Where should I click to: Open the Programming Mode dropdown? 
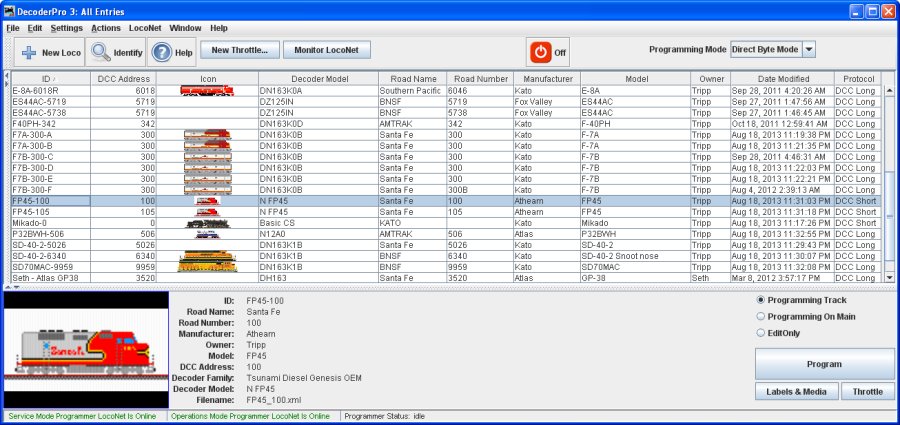click(809, 49)
